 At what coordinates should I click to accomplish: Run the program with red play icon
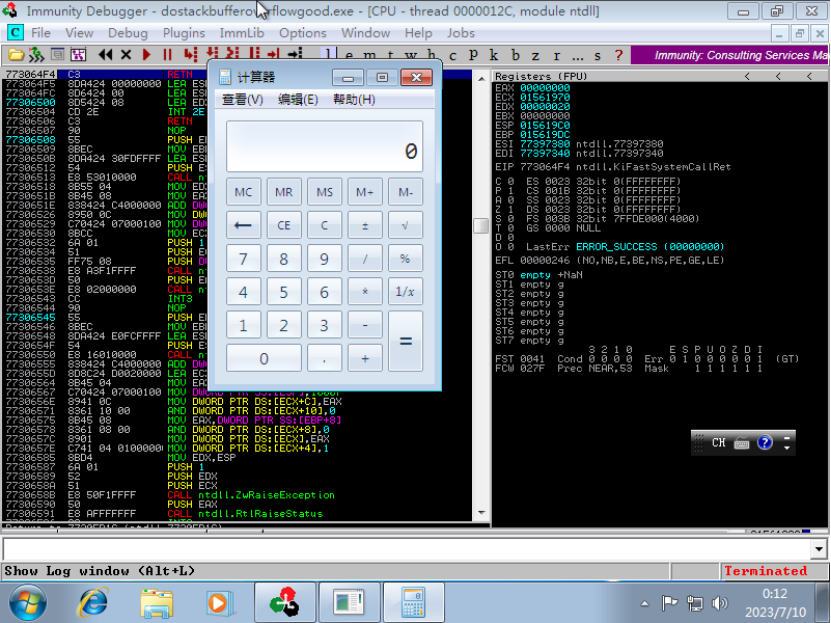tap(147, 55)
